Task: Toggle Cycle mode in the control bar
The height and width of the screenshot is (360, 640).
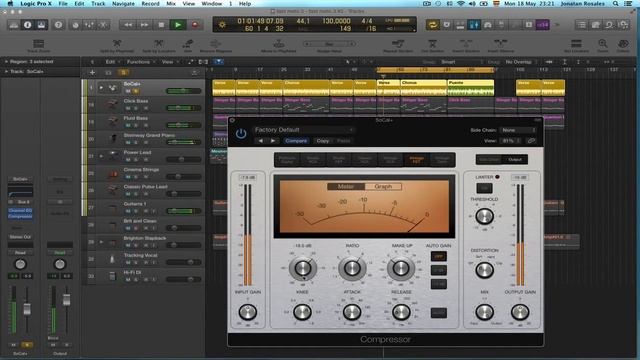Action: pos(433,25)
